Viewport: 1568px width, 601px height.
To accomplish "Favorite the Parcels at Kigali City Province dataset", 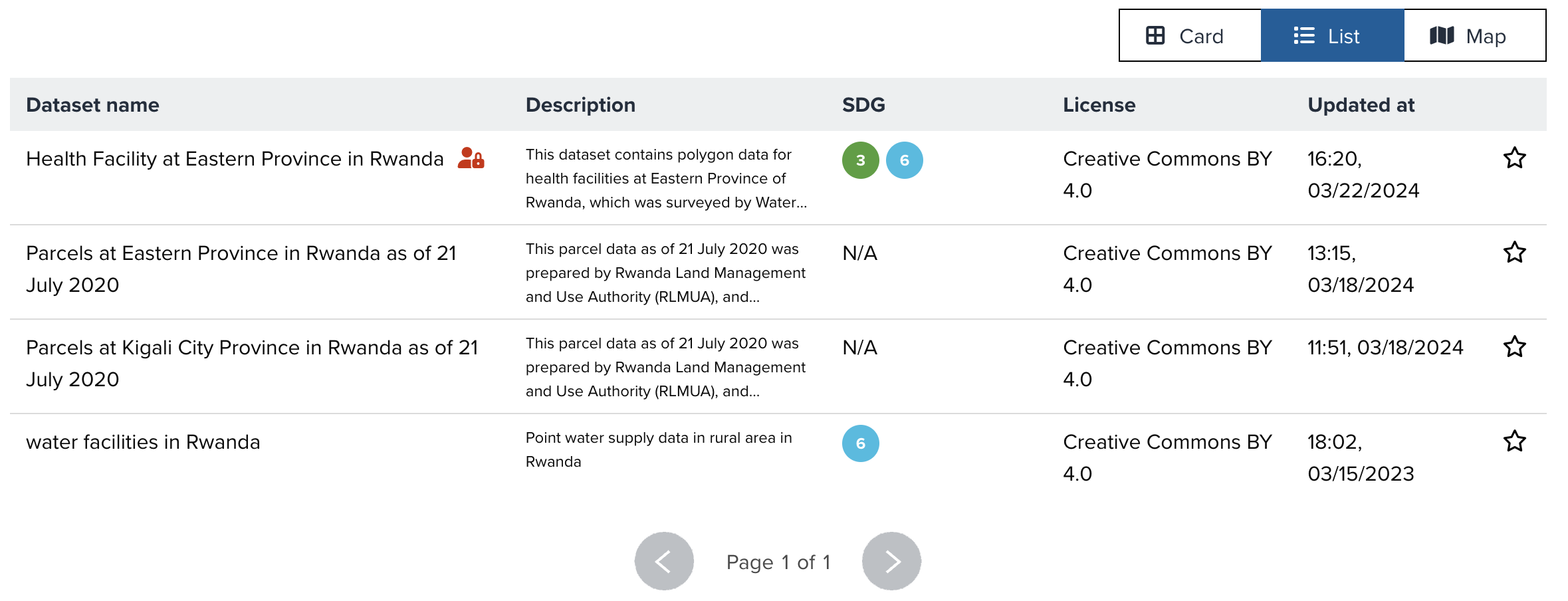I will 1514,346.
